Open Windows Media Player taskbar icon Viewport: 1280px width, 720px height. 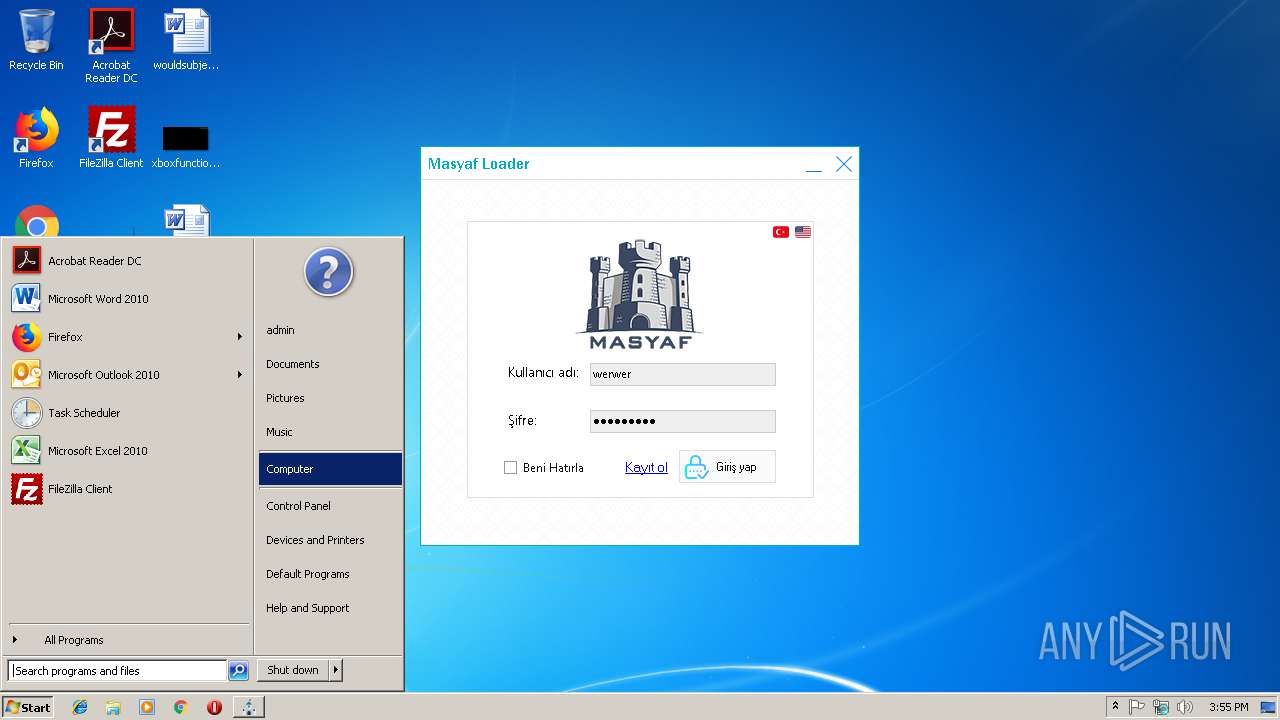[x=147, y=707]
